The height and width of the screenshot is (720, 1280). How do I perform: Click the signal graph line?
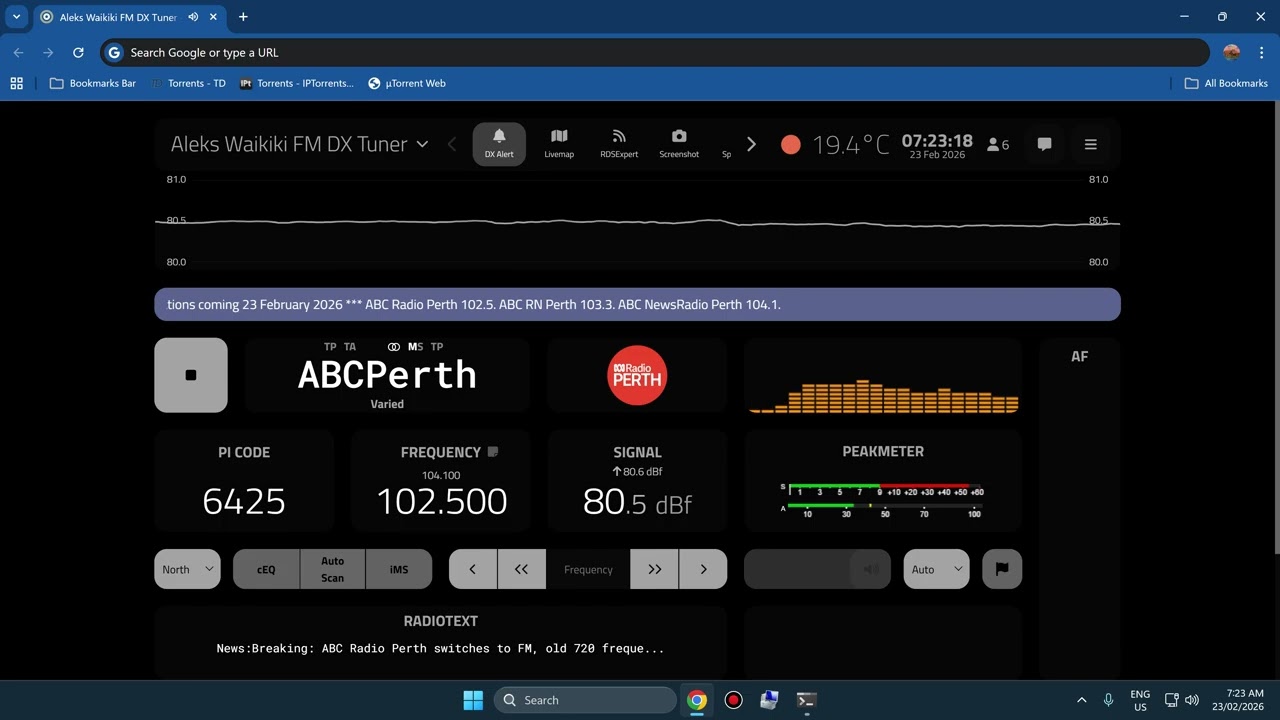(x=637, y=222)
